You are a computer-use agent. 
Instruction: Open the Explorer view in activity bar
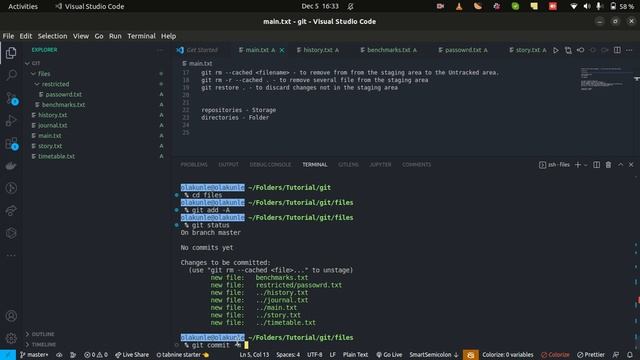point(11,53)
